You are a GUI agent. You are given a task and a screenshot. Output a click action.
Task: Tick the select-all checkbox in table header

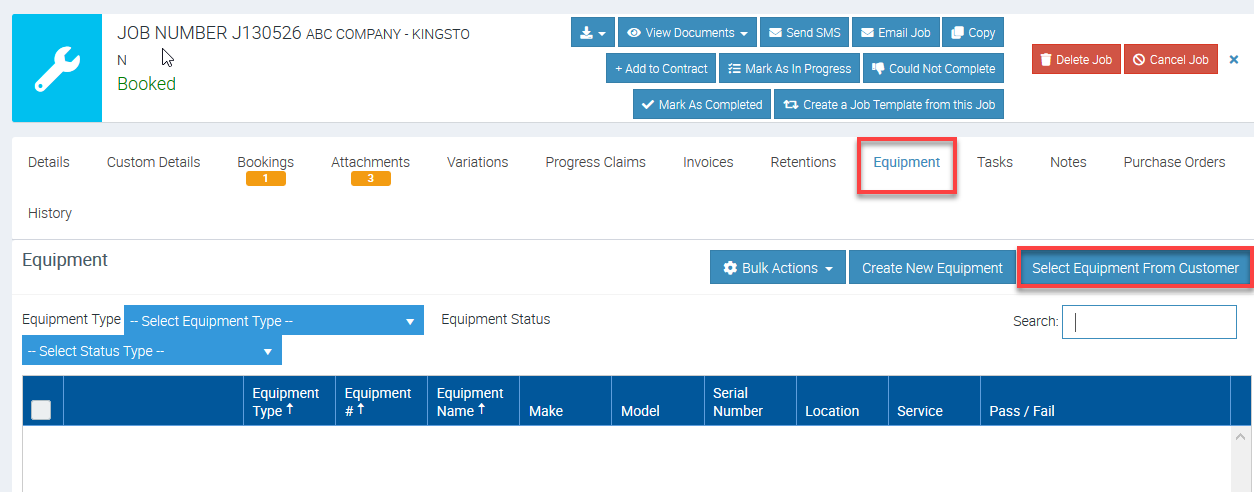point(42,410)
